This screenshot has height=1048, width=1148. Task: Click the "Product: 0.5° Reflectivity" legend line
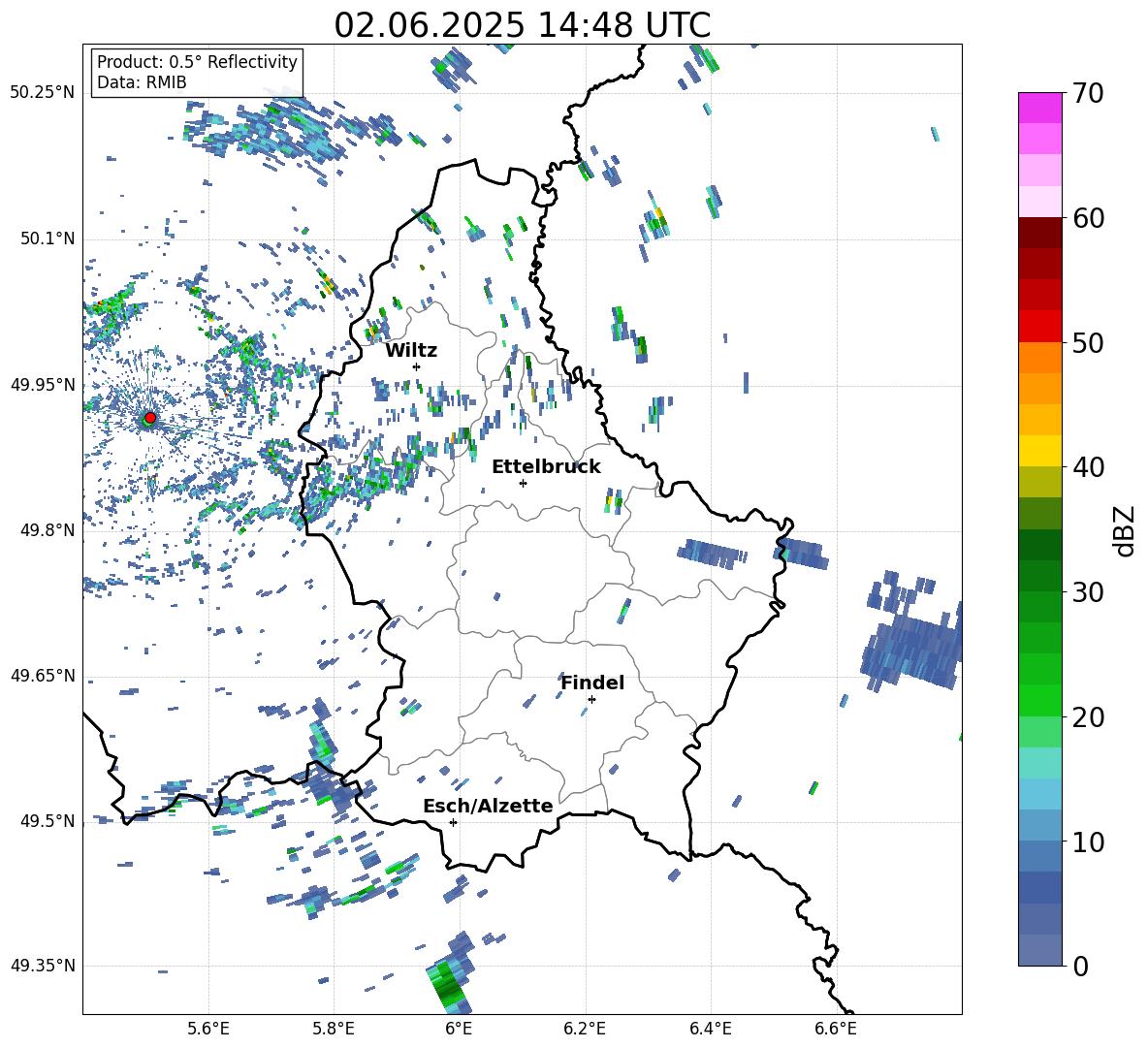197,61
